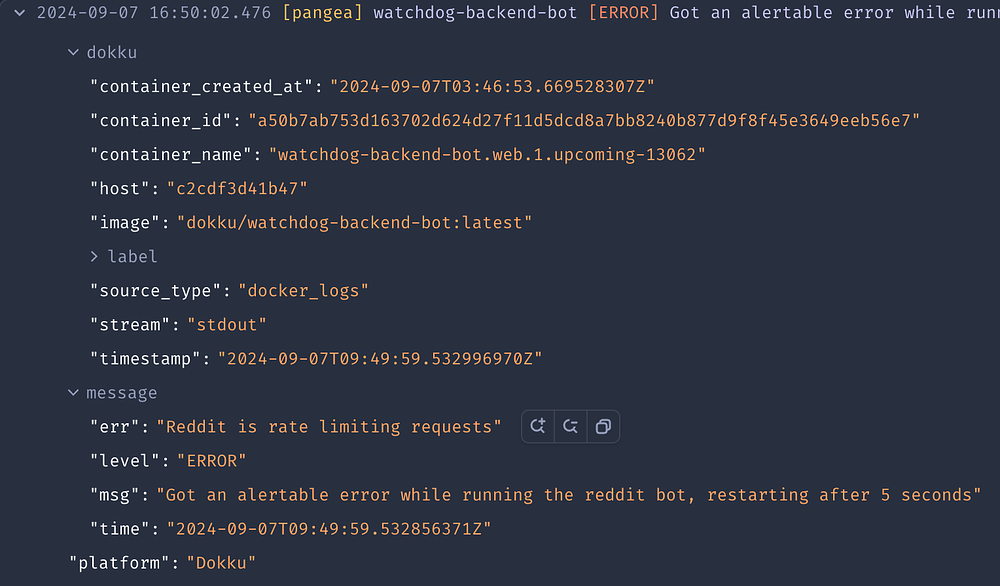Expand the label section

[94, 256]
